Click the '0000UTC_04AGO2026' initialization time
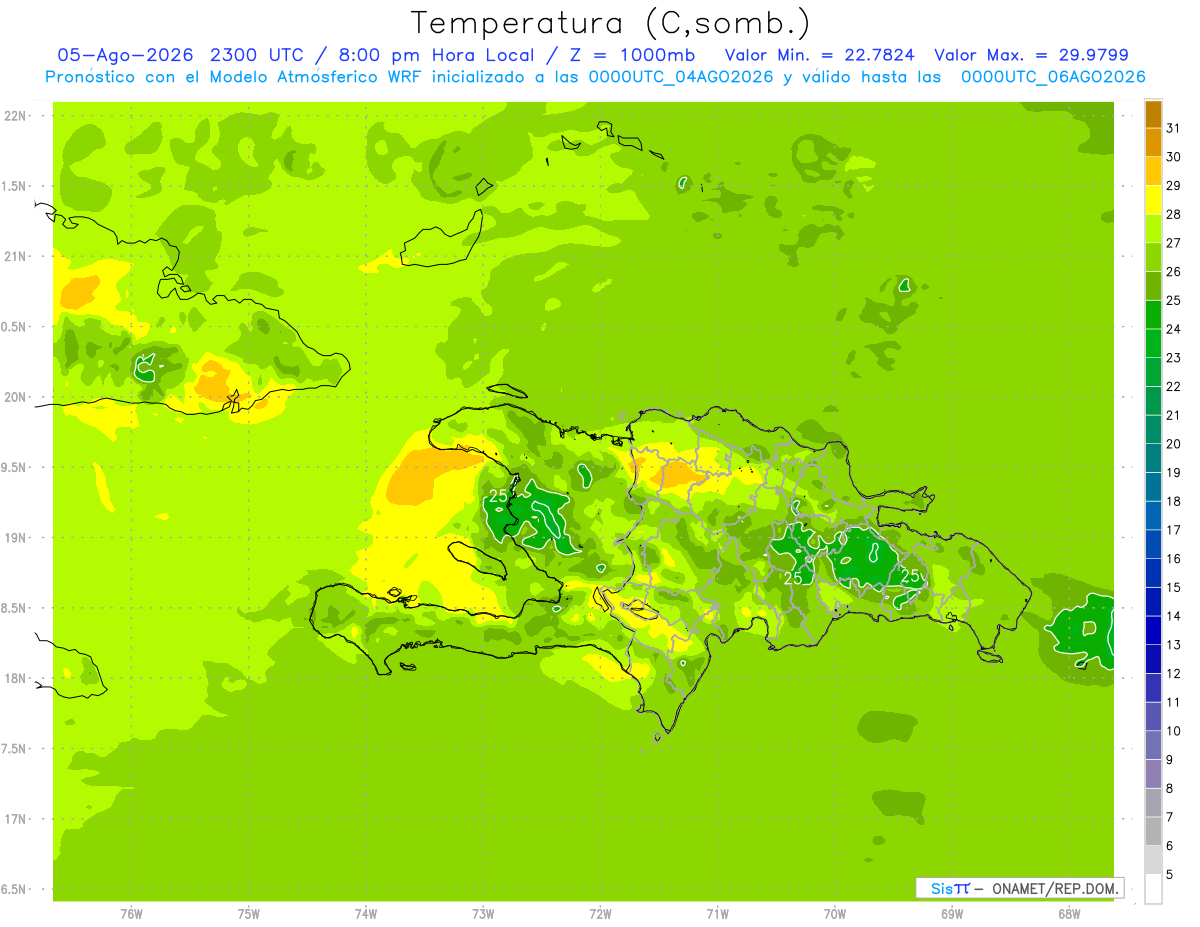The height and width of the screenshot is (927, 1200). tap(681, 77)
